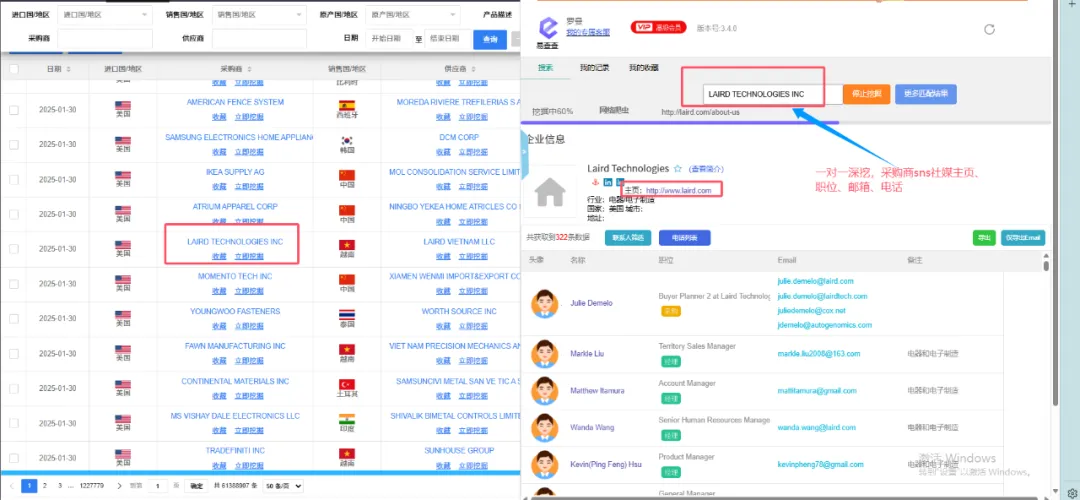Open the 进口国/地区 dropdown
The width and height of the screenshot is (1080, 500).
(x=105, y=14)
